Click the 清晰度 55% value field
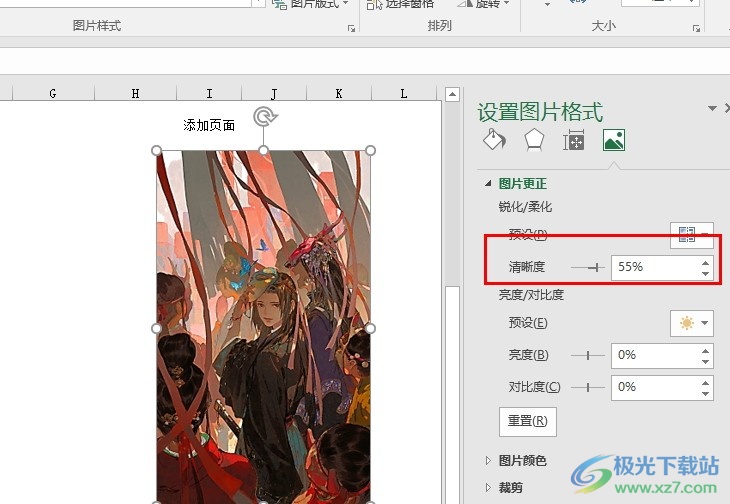 [656, 267]
